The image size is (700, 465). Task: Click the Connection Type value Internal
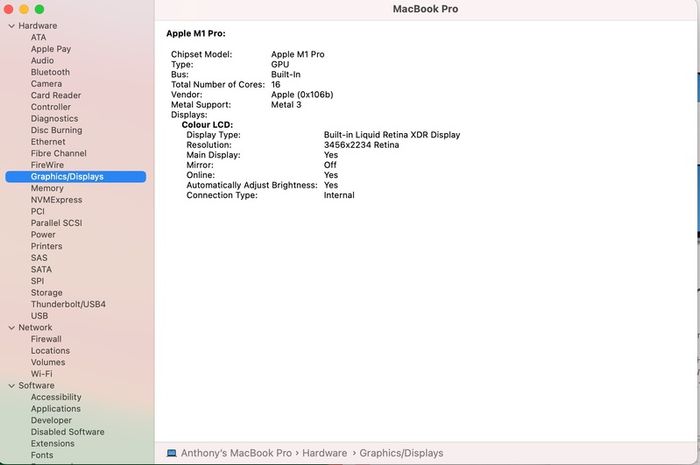click(339, 195)
